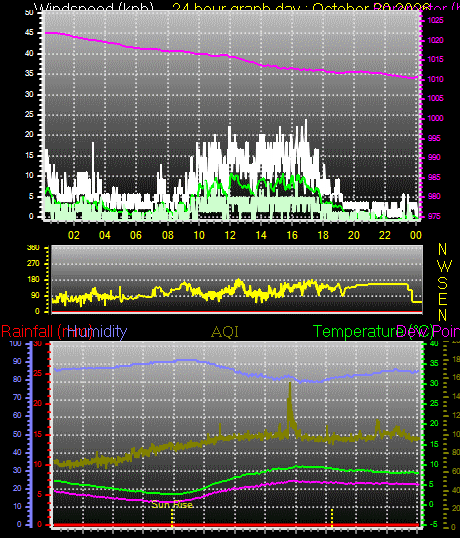Click hour label 02 on time axis
This screenshot has height=538, width=460.
[x=74, y=235]
